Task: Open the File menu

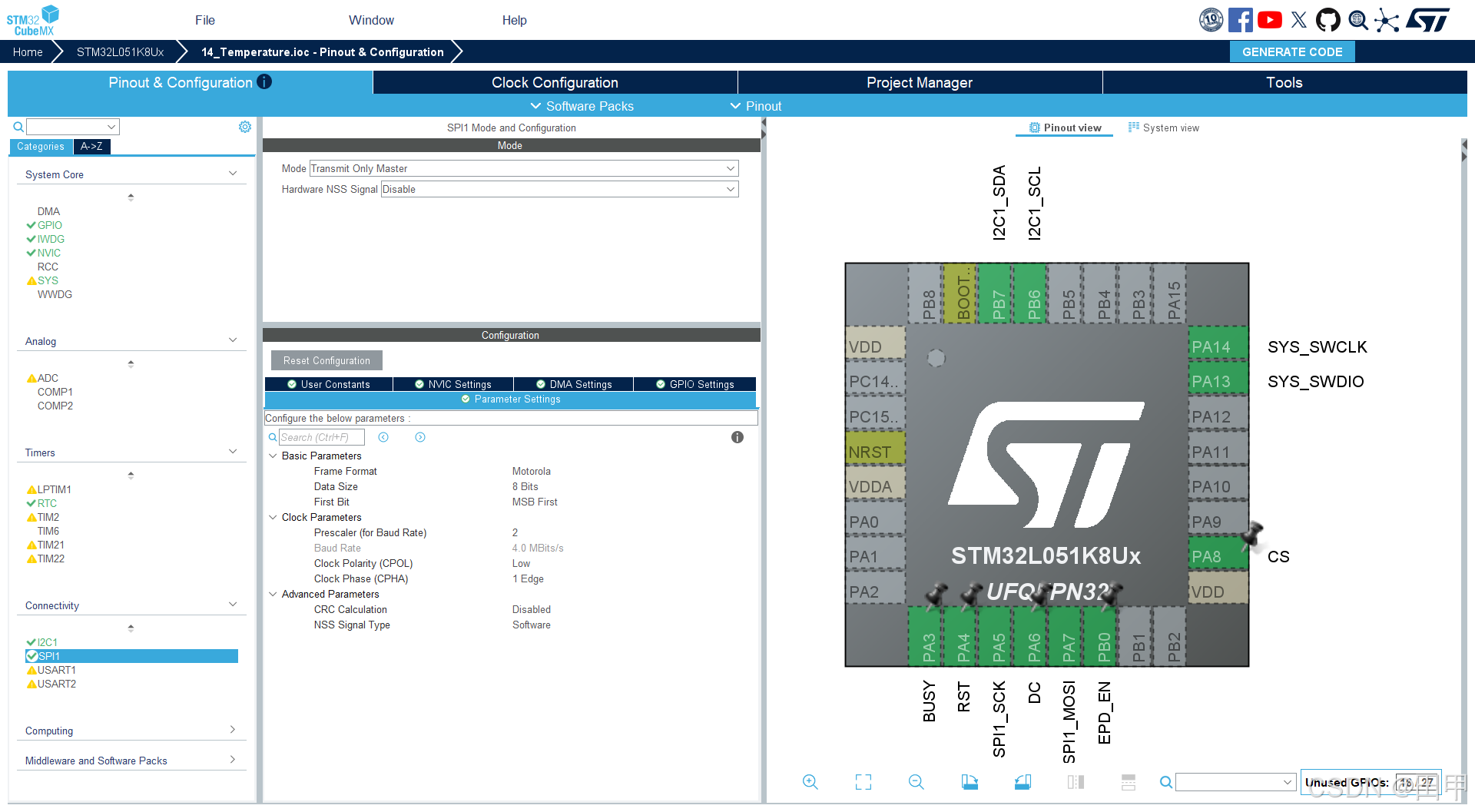Action: 205,20
